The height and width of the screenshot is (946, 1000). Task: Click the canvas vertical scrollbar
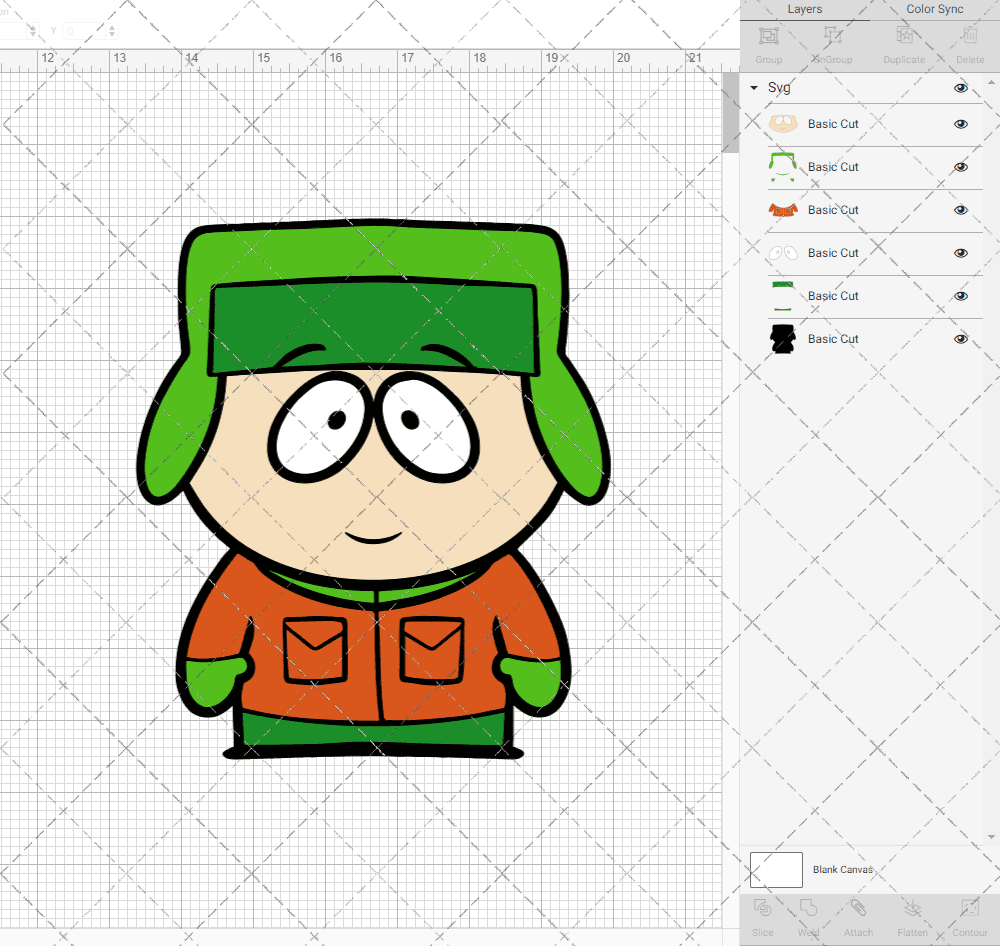[730, 112]
